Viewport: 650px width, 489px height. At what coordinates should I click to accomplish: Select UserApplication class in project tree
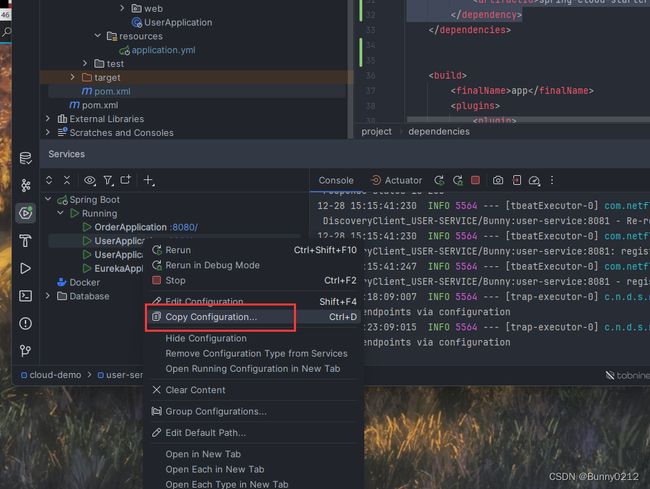tap(178, 22)
